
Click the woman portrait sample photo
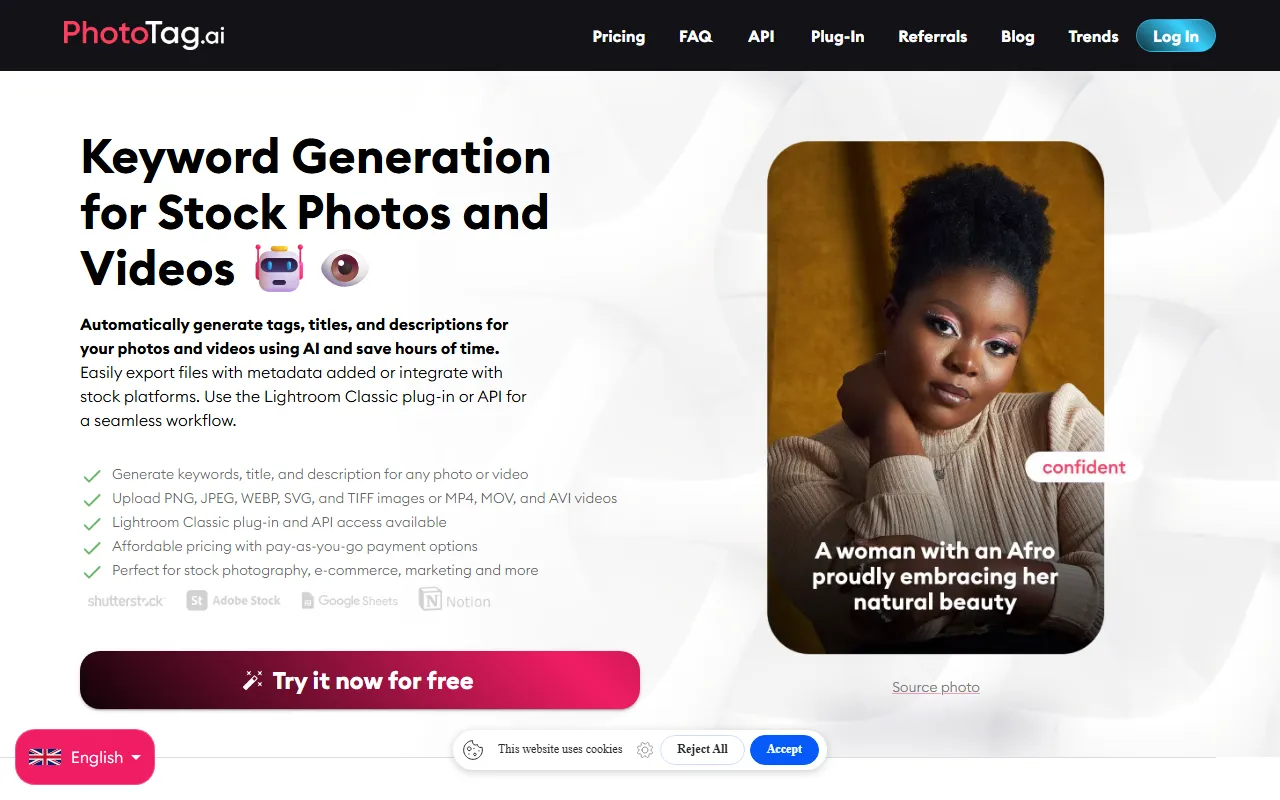pos(936,398)
